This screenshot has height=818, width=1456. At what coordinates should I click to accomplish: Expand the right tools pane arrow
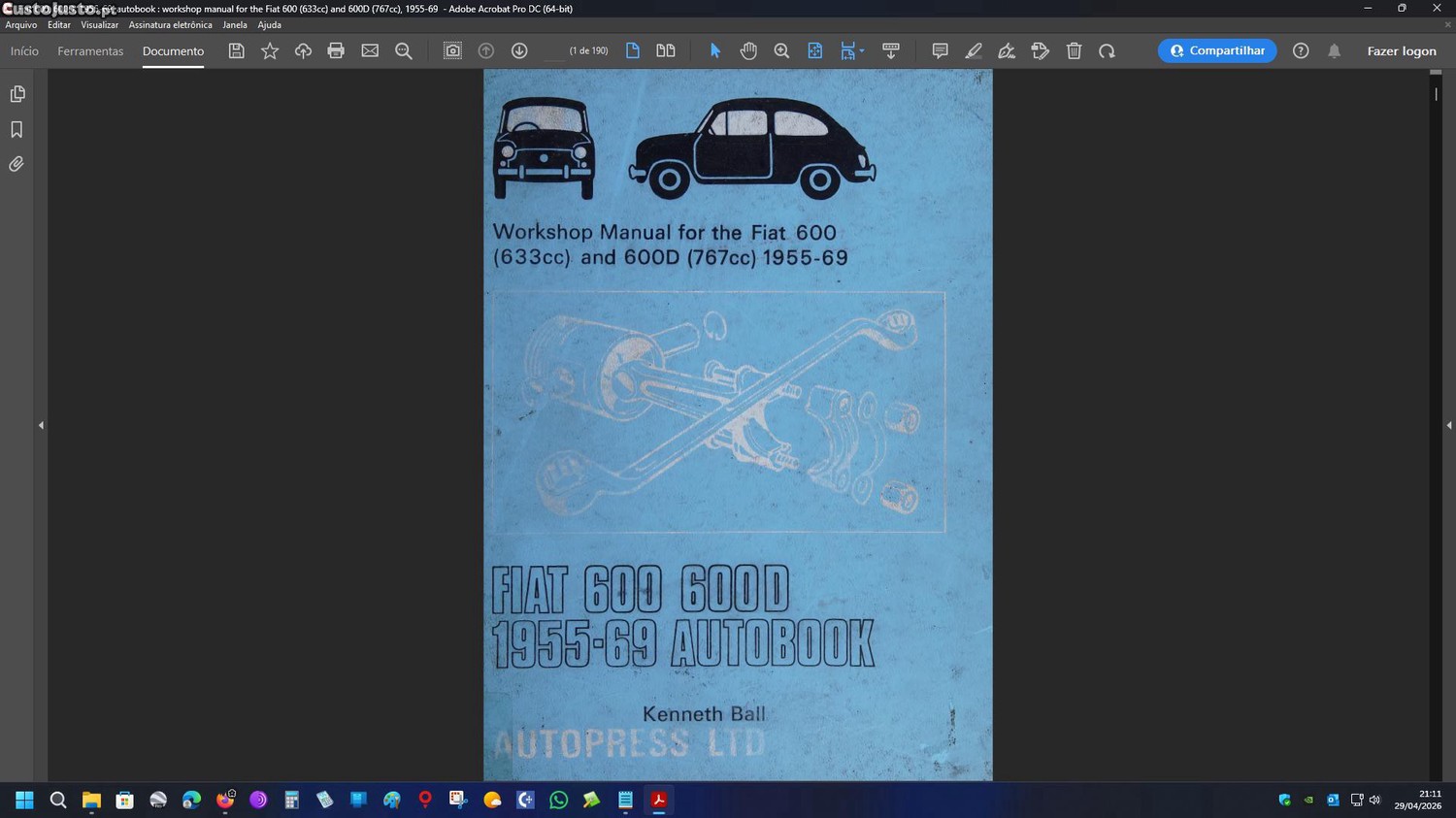pyautogui.click(x=1448, y=425)
